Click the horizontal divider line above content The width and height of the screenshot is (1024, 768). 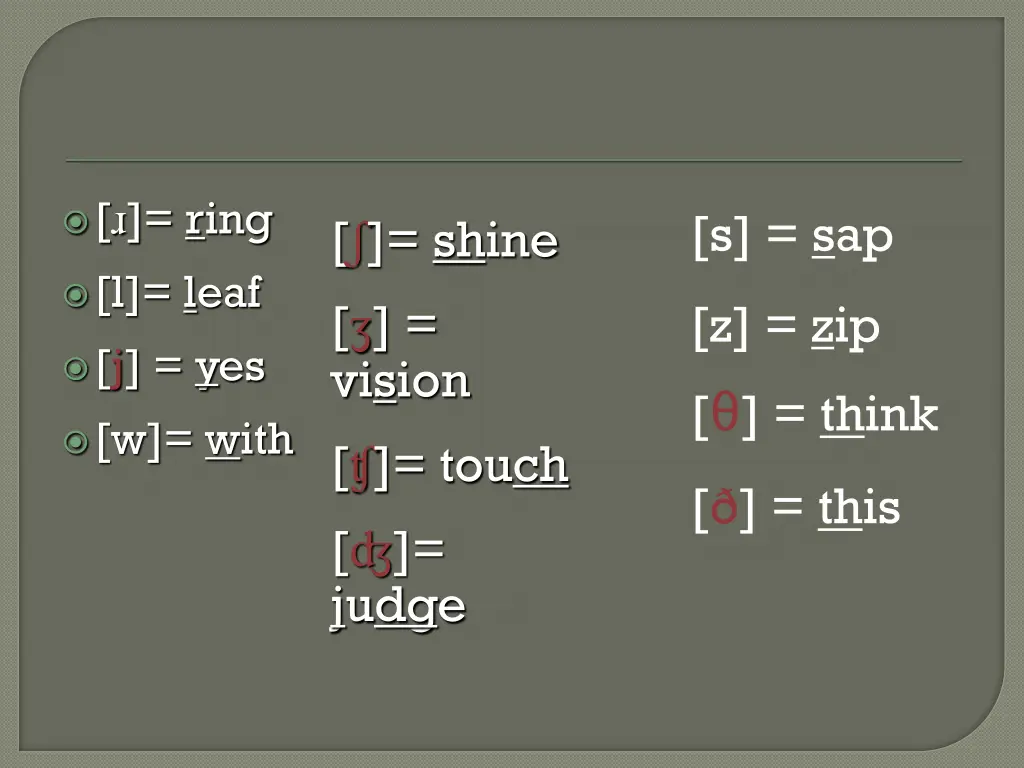[x=513, y=161]
